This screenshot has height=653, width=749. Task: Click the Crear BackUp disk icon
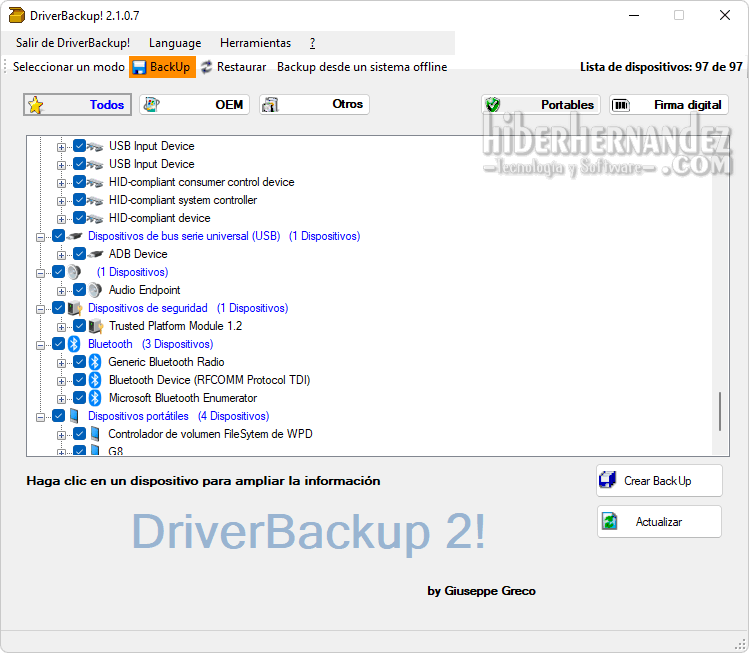608,480
